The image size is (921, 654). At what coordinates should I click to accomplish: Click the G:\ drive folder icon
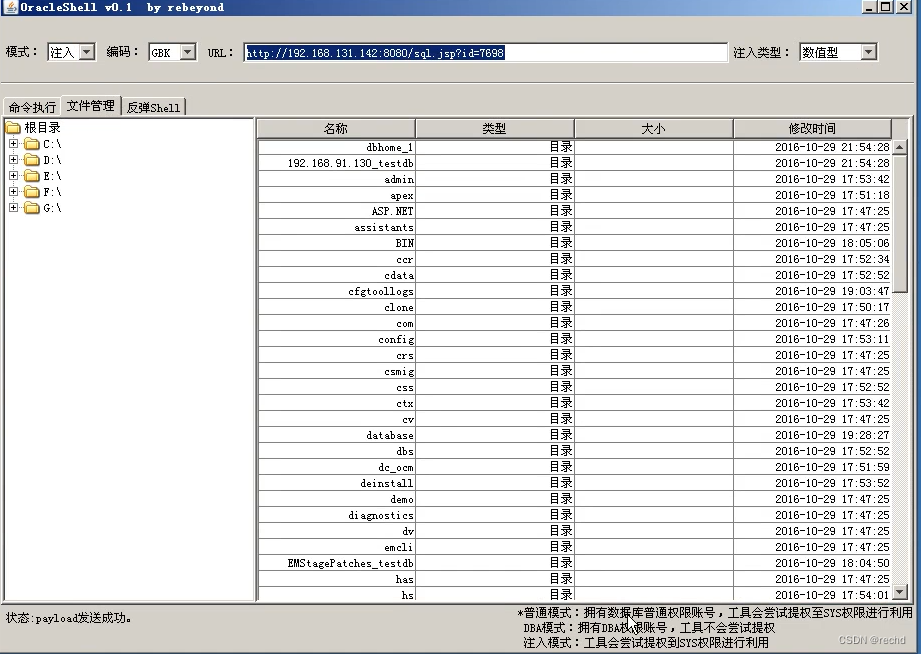coord(32,207)
